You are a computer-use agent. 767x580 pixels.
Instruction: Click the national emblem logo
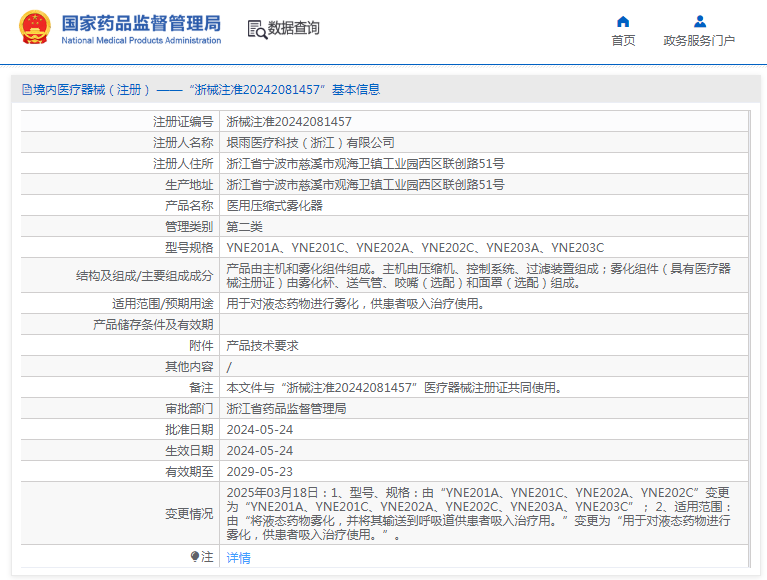(32, 29)
